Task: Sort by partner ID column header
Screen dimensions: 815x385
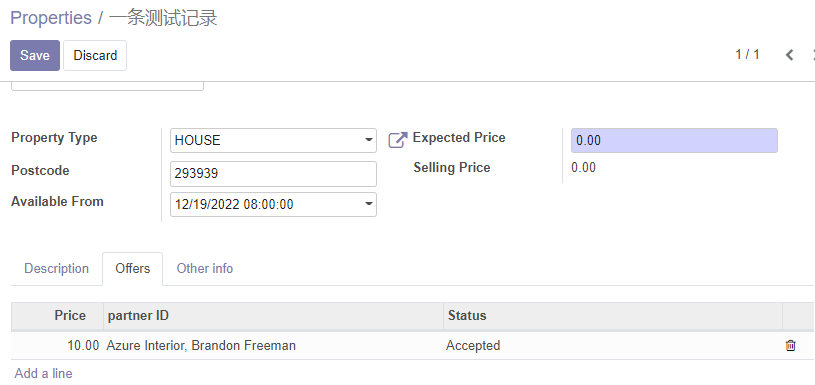Action: coord(273,315)
